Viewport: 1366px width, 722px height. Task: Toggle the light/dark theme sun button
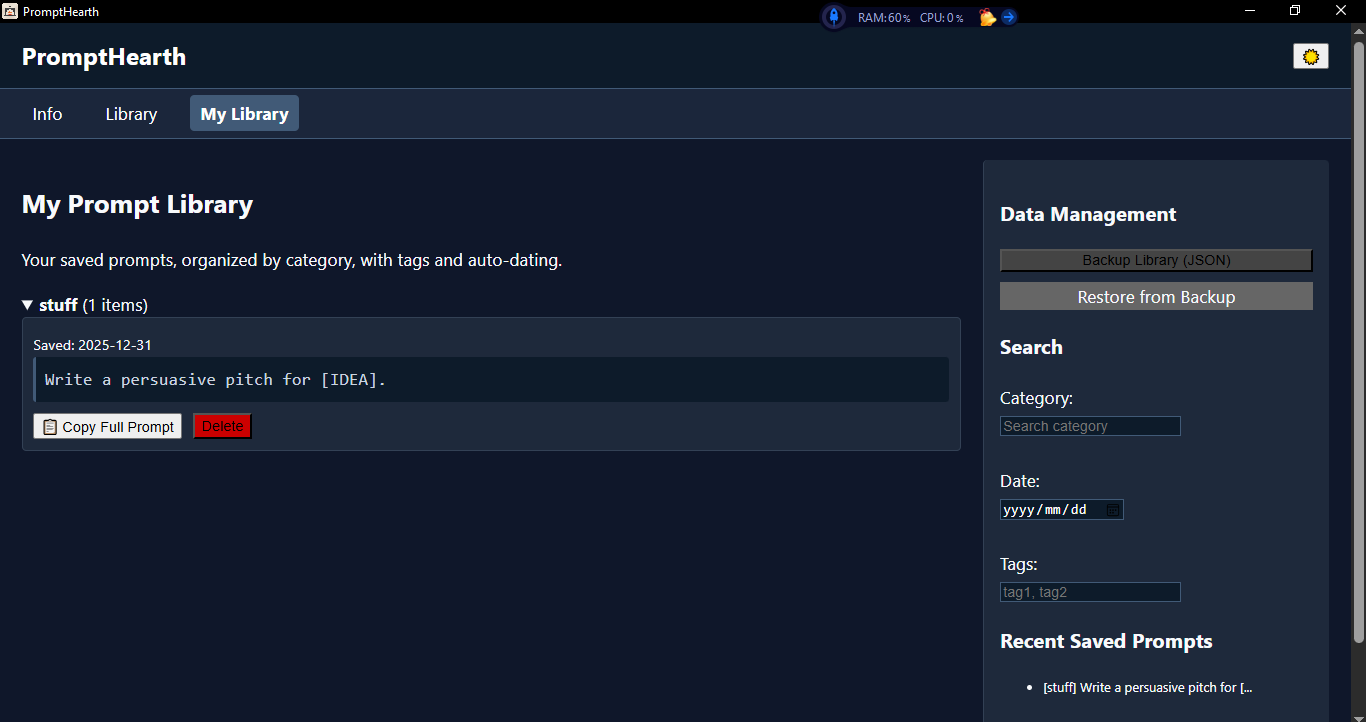pos(1311,57)
